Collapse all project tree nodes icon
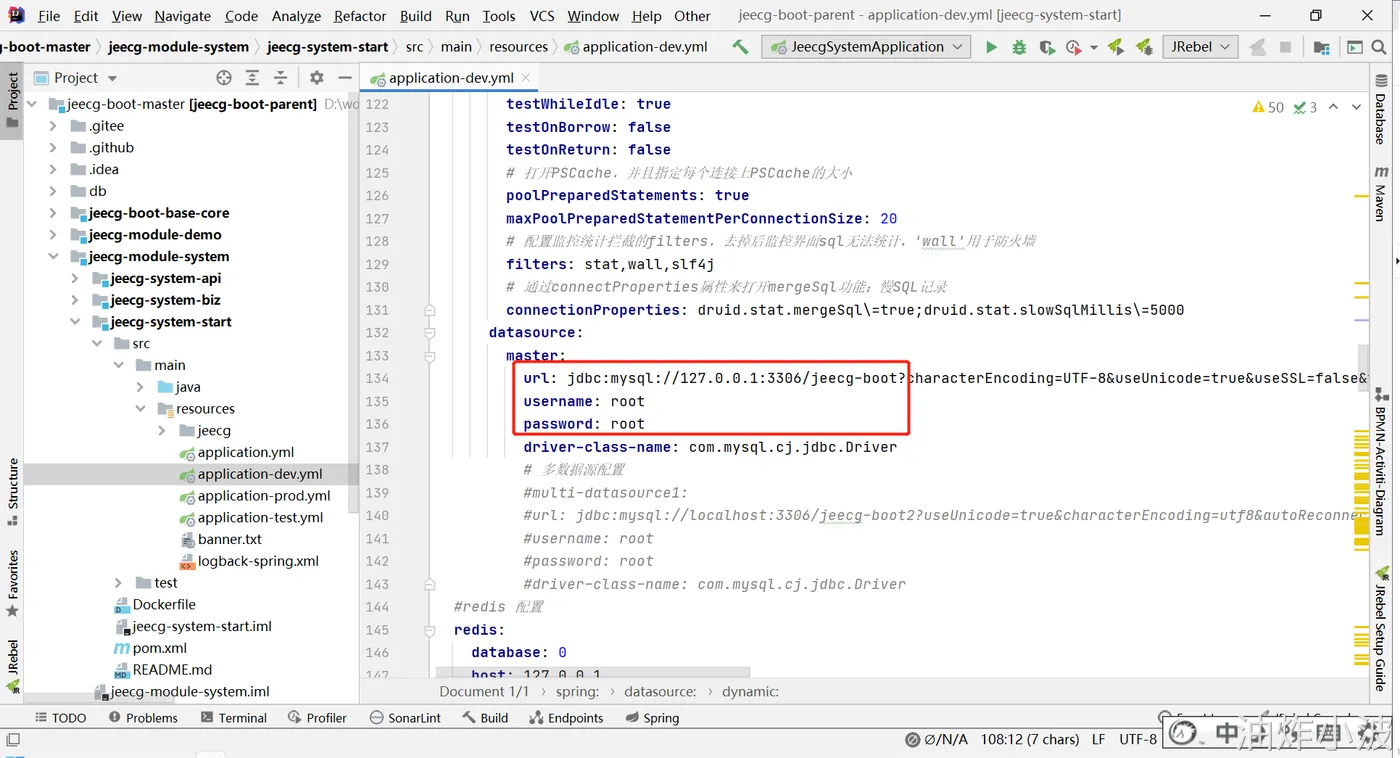The image size is (1400, 758). [x=280, y=78]
